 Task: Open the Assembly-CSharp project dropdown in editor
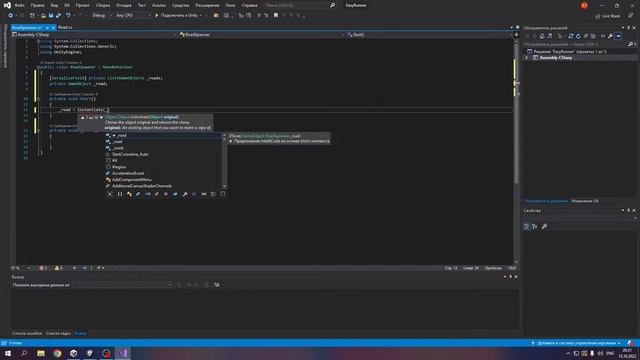pos(94,35)
